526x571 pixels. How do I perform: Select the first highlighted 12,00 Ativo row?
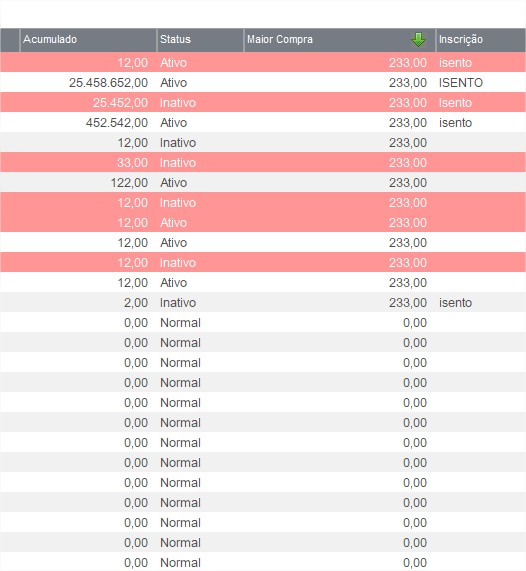click(x=263, y=63)
